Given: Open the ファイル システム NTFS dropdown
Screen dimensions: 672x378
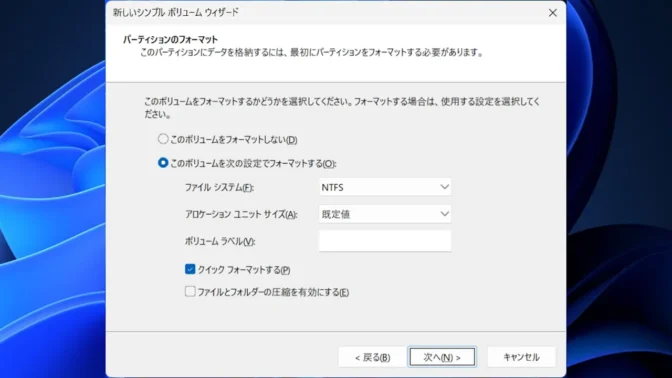Looking at the screenshot, I should point(385,187).
